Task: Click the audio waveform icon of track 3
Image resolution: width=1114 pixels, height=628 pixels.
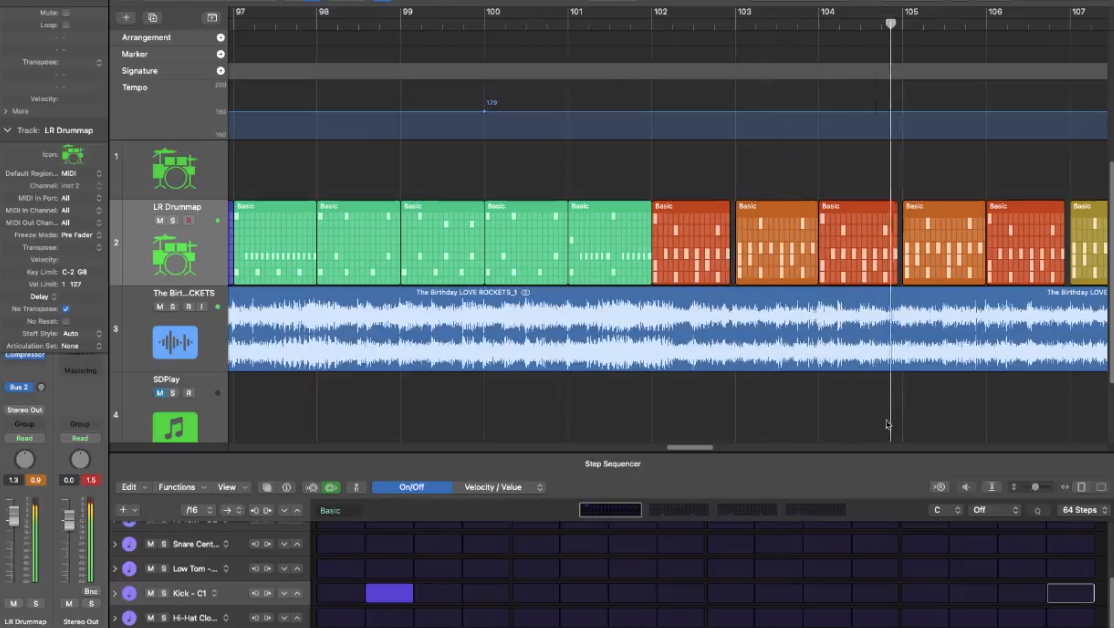Action: coord(175,342)
